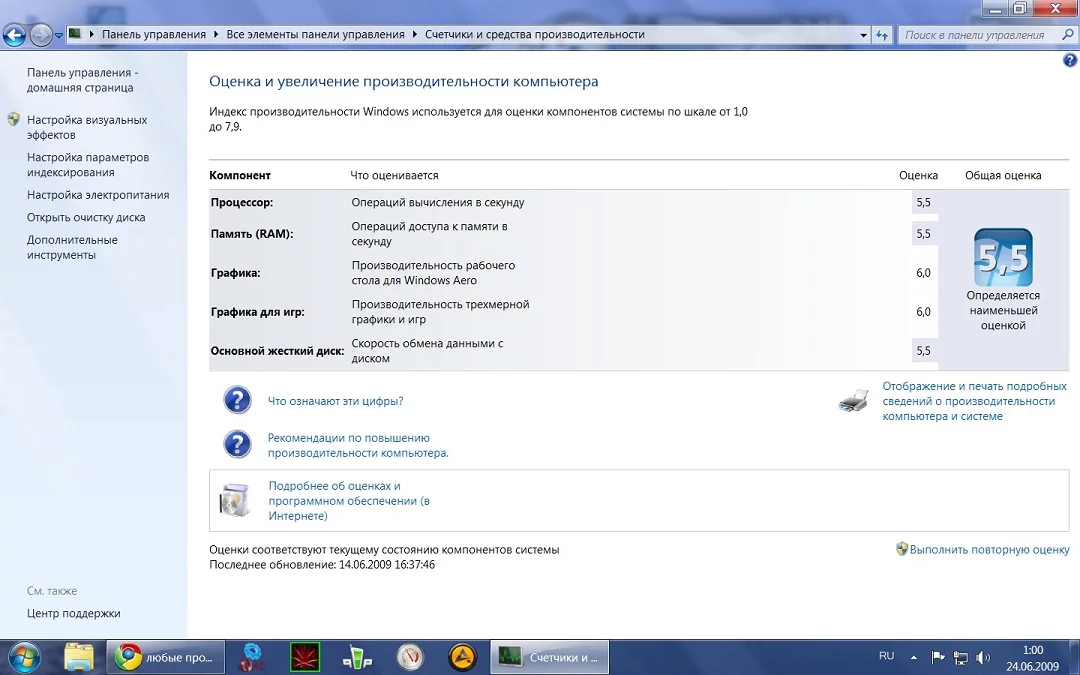Click round compass-like icon in taskbar
Screen dimensions: 1080x675
coord(410,657)
